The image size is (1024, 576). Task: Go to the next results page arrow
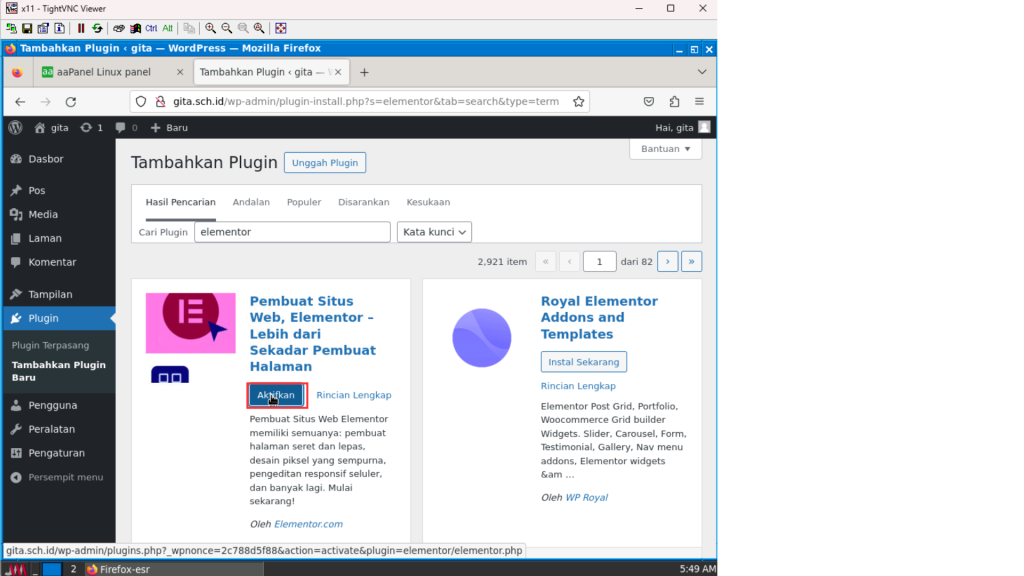(667, 262)
